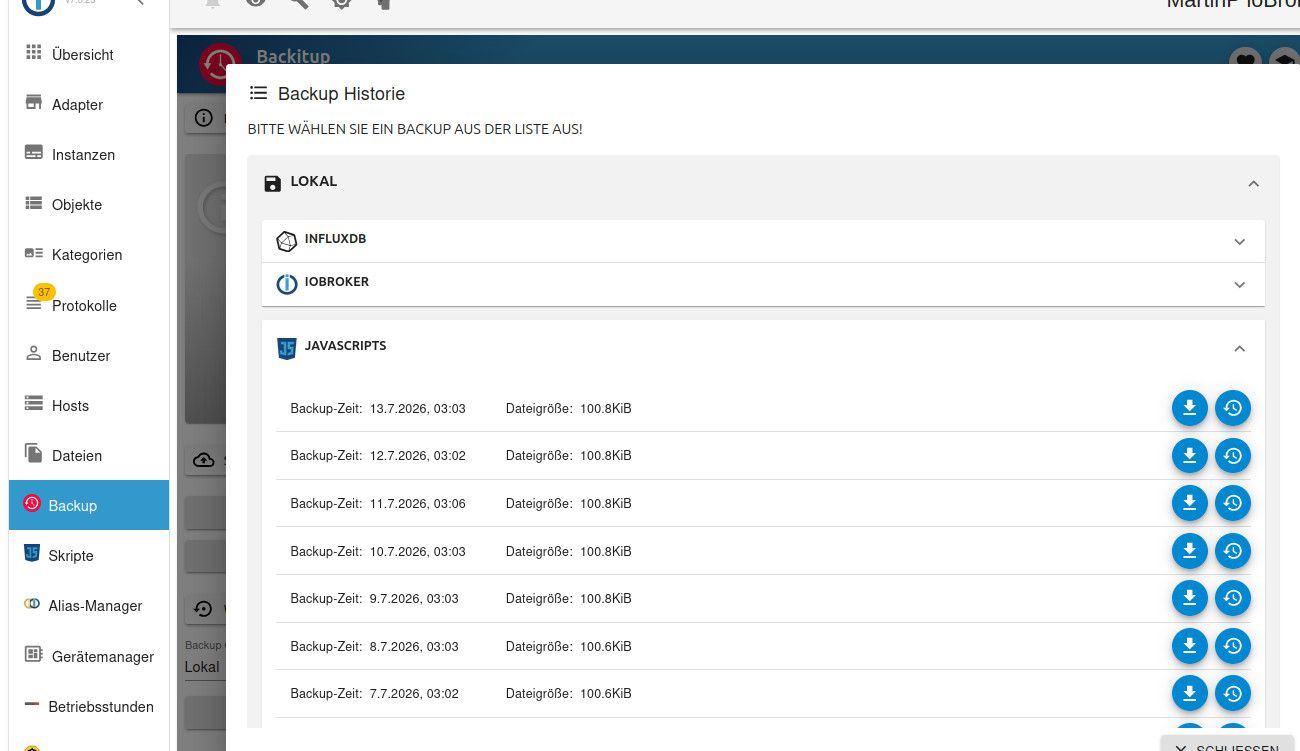Restore the 12.7.2026 backup
The width and height of the screenshot is (1300, 751).
coord(1232,455)
